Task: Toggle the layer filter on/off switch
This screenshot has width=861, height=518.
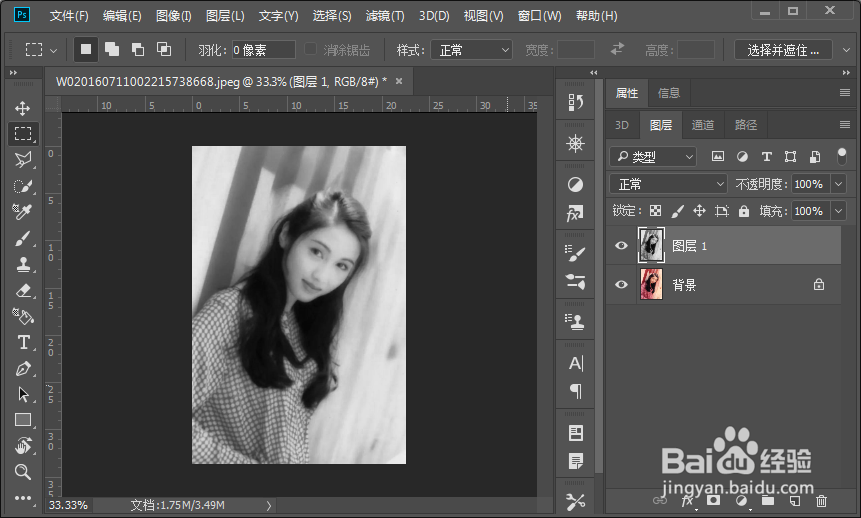Action: (841, 157)
